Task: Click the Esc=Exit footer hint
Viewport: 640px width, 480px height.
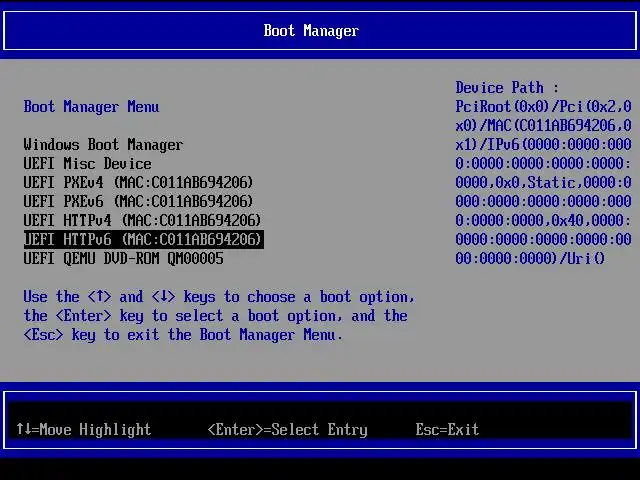Action: tap(447, 429)
